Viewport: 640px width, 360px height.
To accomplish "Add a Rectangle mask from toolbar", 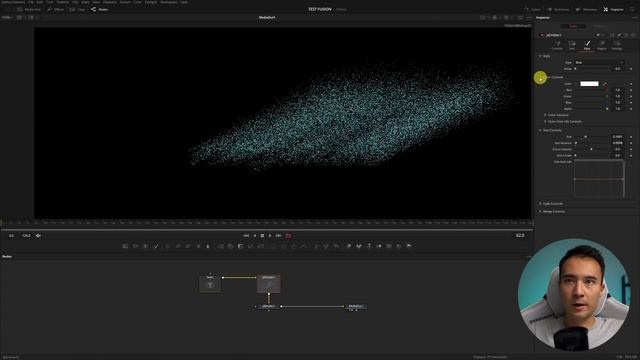I will [273, 246].
